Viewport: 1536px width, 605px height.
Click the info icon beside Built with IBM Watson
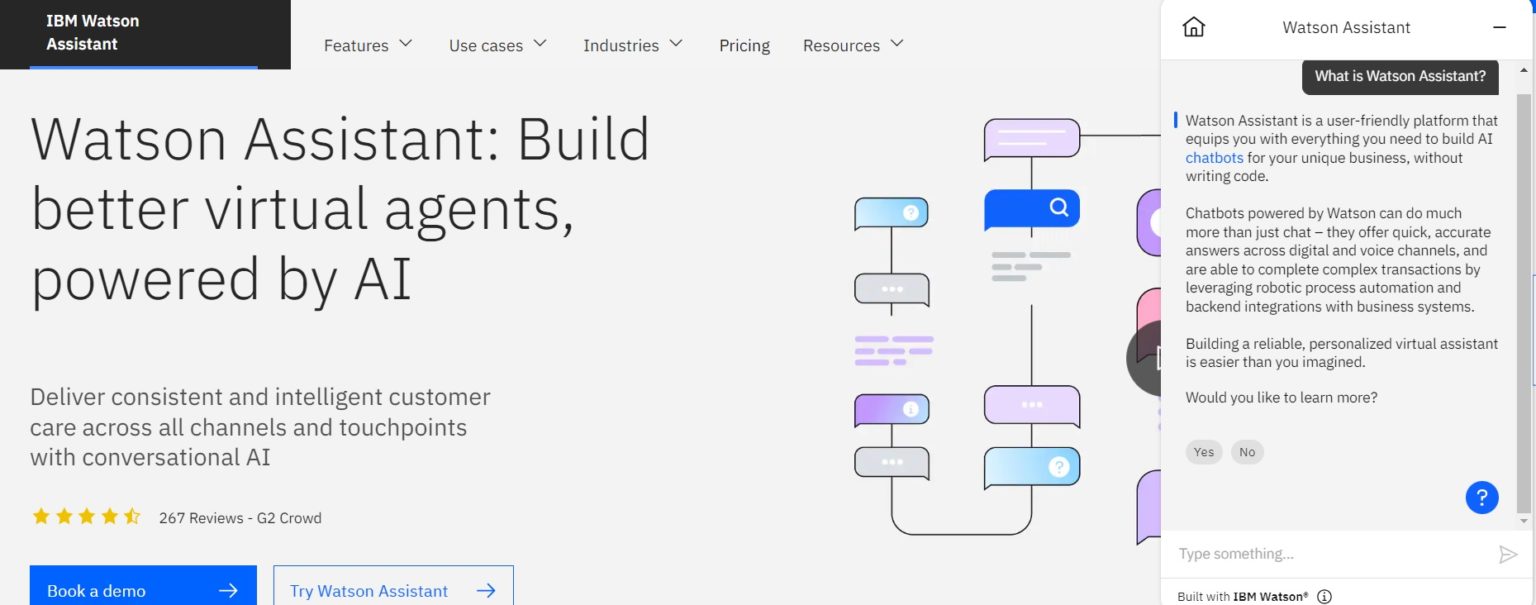coord(1324,596)
